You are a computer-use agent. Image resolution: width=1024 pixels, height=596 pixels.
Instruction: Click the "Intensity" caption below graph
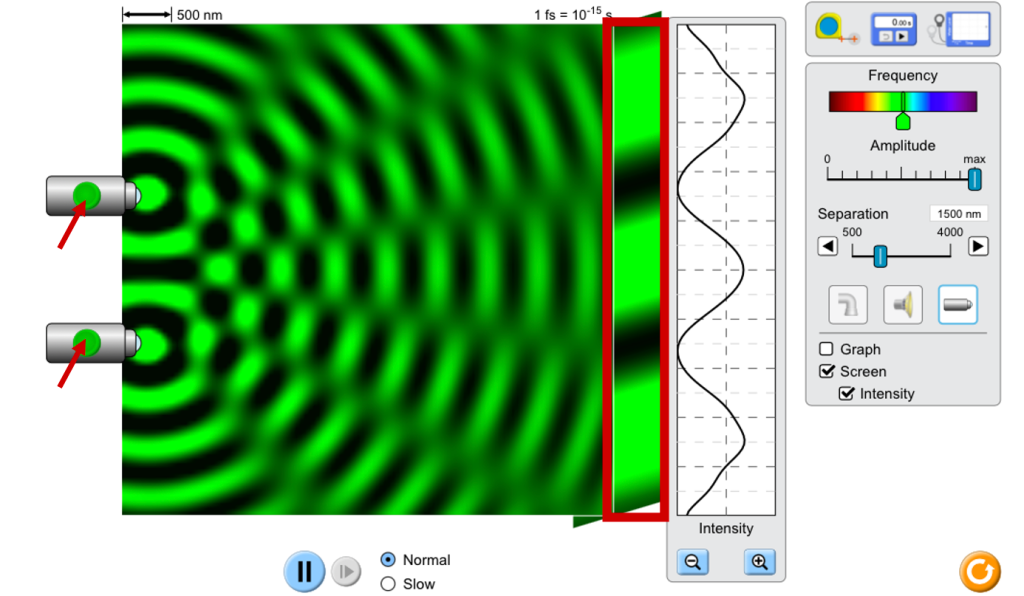coord(726,528)
